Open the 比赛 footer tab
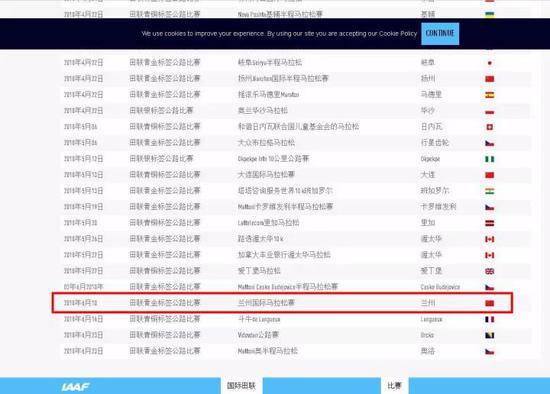 click(394, 386)
